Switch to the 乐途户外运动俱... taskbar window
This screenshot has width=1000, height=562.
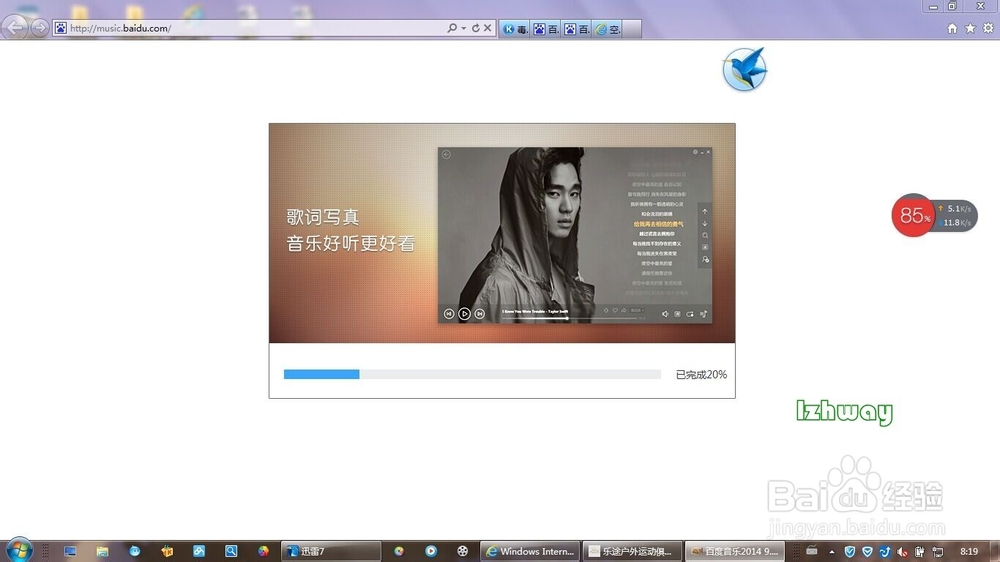tap(632, 551)
